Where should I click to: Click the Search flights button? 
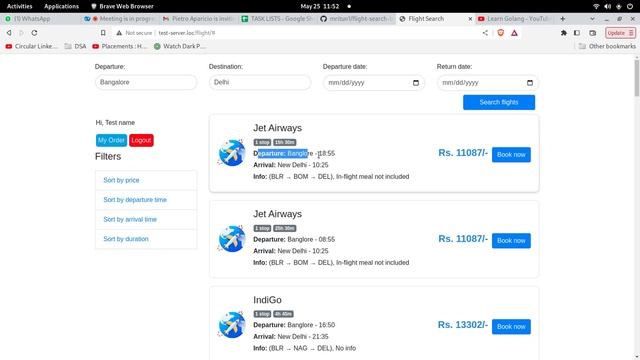pyautogui.click(x=499, y=102)
